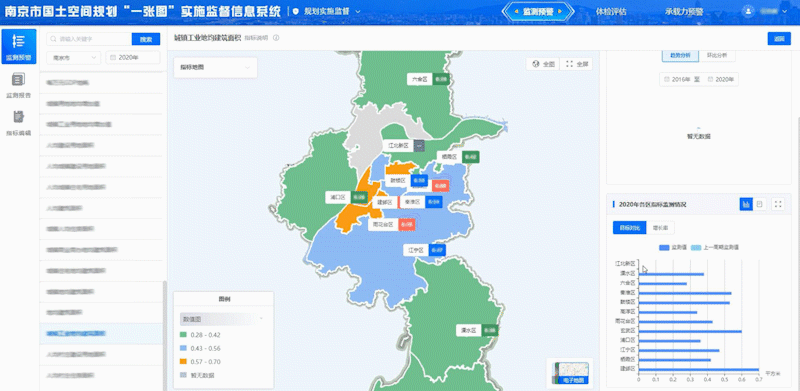Image resolution: width=800 pixels, height=391 pixels.
Task: Select the 趋势分析 toggle
Action: click(680, 55)
